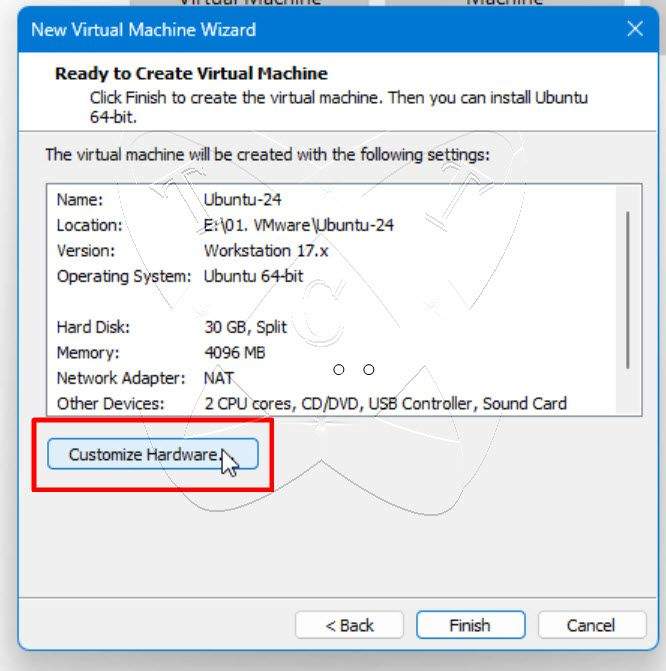
Task: Select the '2 CPU cores, CD/DVD, USB Controller, Sound Card' value
Action: coord(386,404)
